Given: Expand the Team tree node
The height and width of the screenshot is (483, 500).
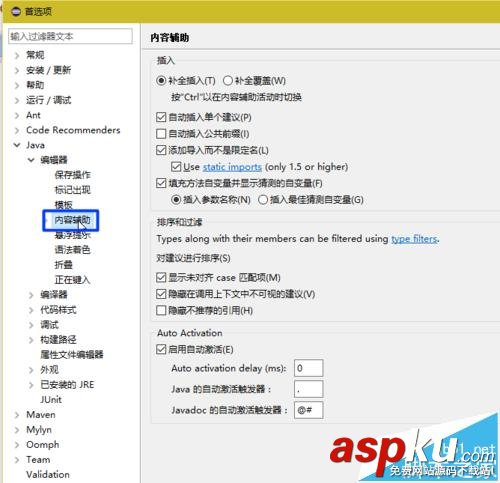Looking at the screenshot, I should click(x=17, y=460).
